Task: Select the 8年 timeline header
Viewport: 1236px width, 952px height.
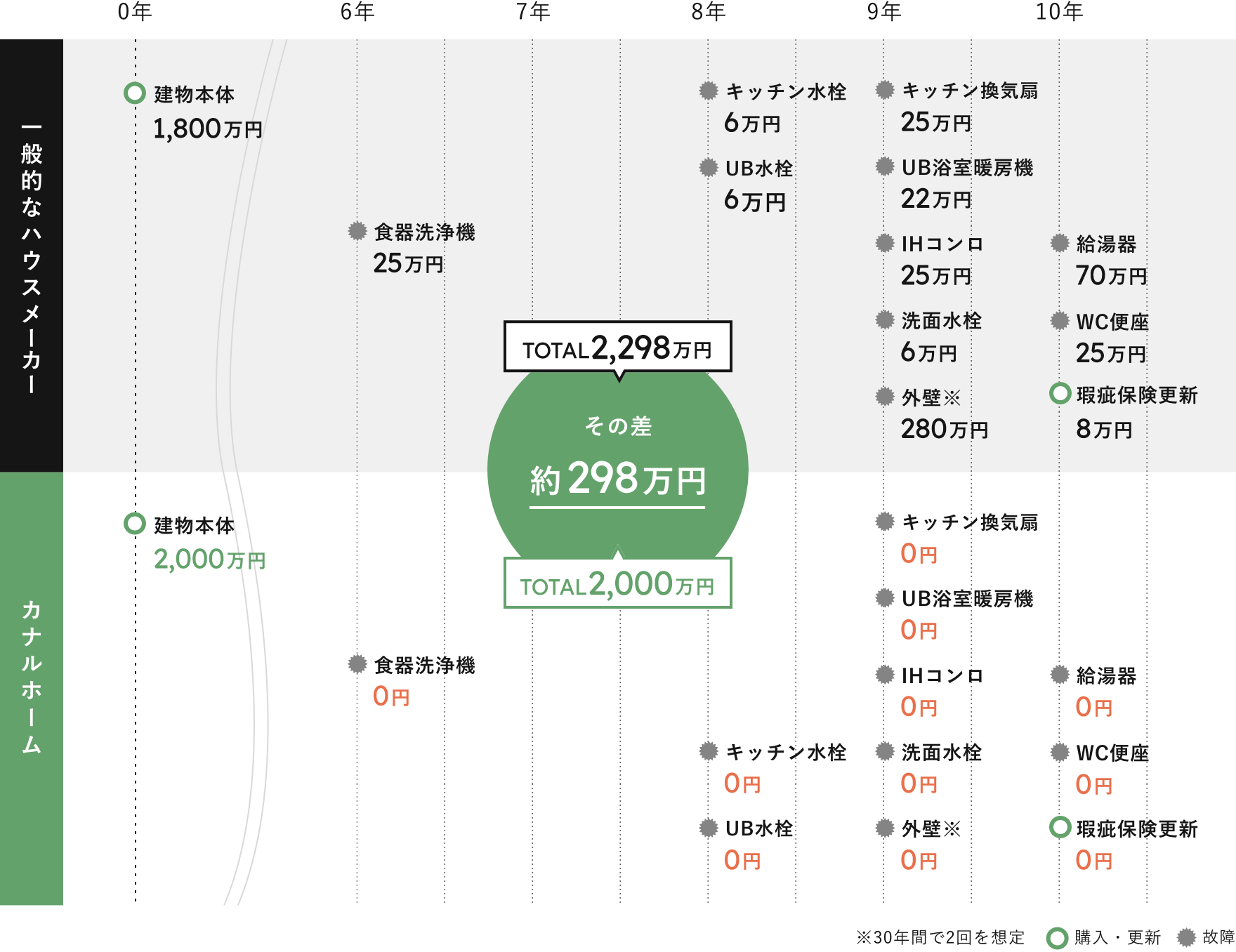Action: click(x=708, y=12)
